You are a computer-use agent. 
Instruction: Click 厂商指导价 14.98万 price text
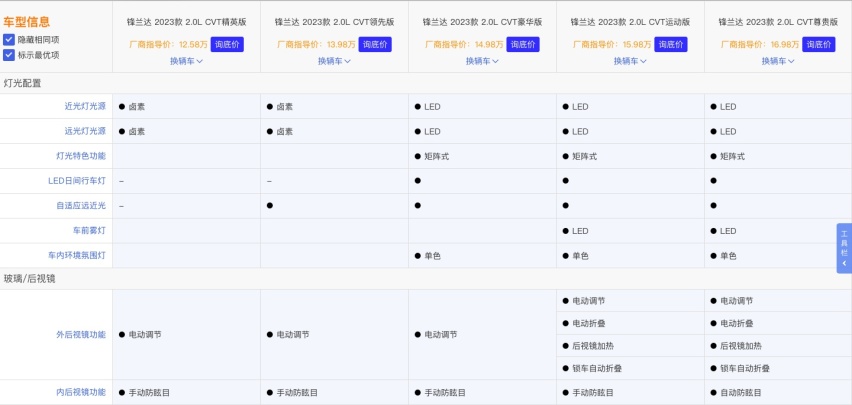(464, 45)
